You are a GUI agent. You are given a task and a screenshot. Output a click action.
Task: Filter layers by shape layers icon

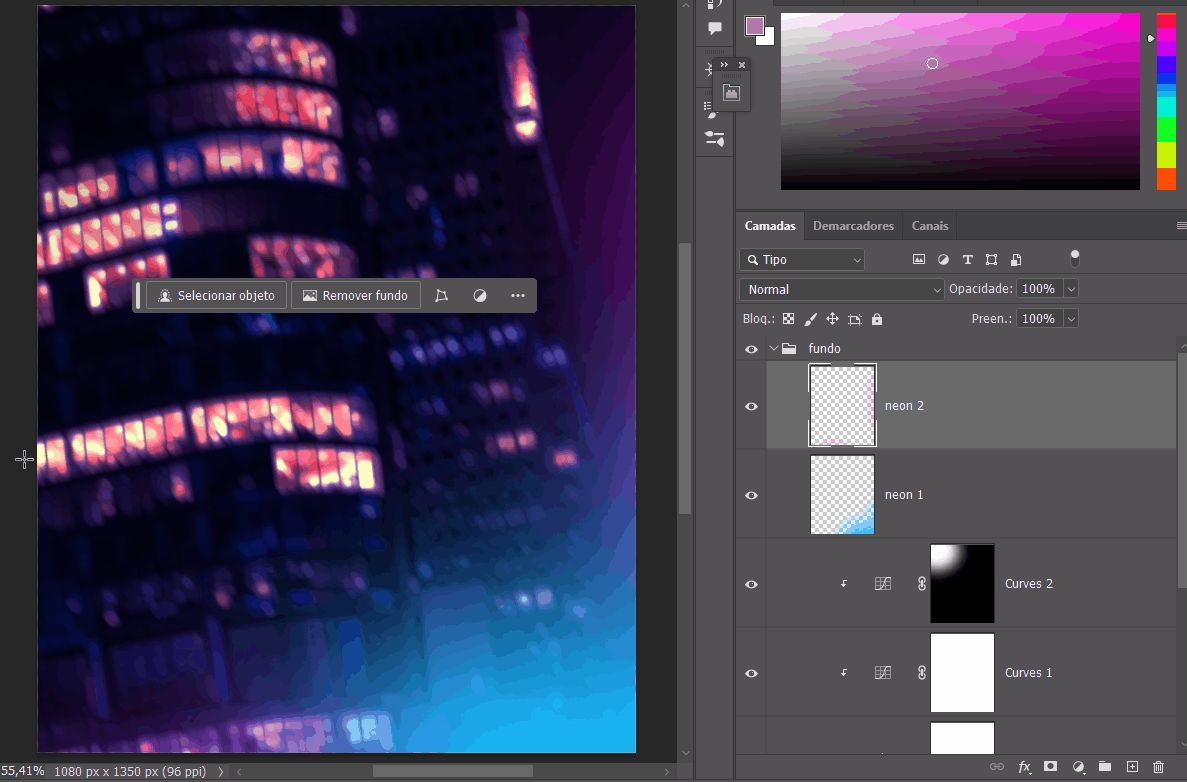click(x=992, y=260)
